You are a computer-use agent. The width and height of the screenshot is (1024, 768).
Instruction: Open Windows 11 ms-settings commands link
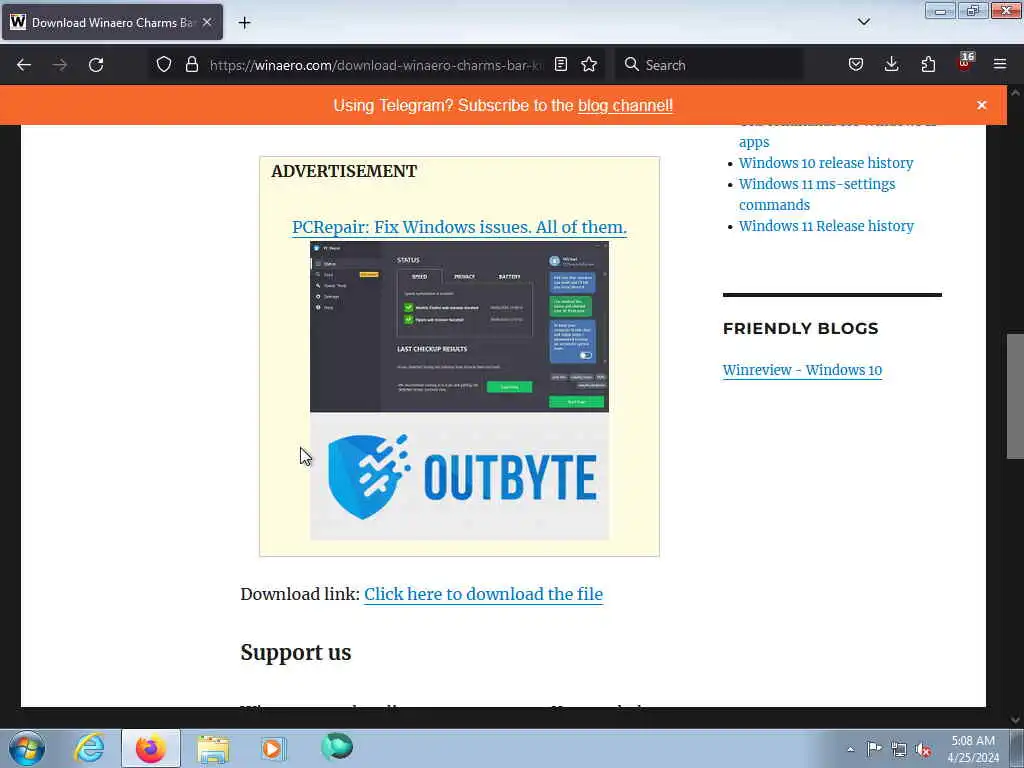pos(817,195)
